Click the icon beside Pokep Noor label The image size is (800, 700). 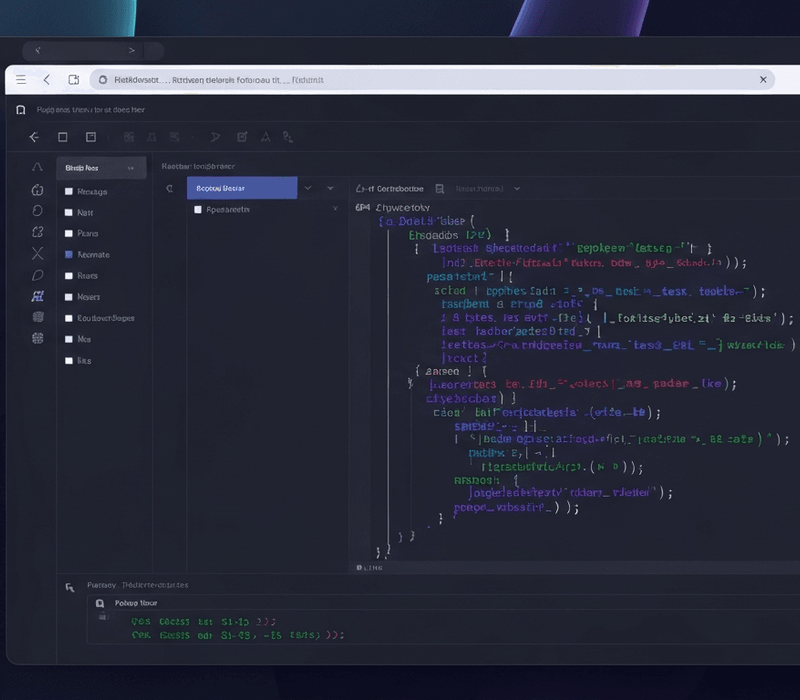tap(100, 604)
